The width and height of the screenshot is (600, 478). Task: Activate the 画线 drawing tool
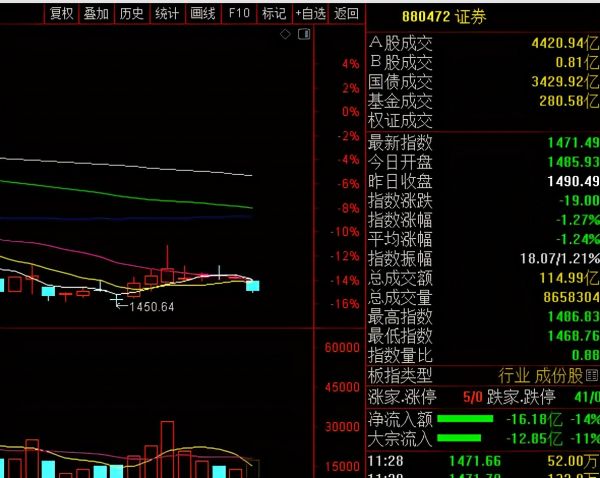tap(203, 13)
